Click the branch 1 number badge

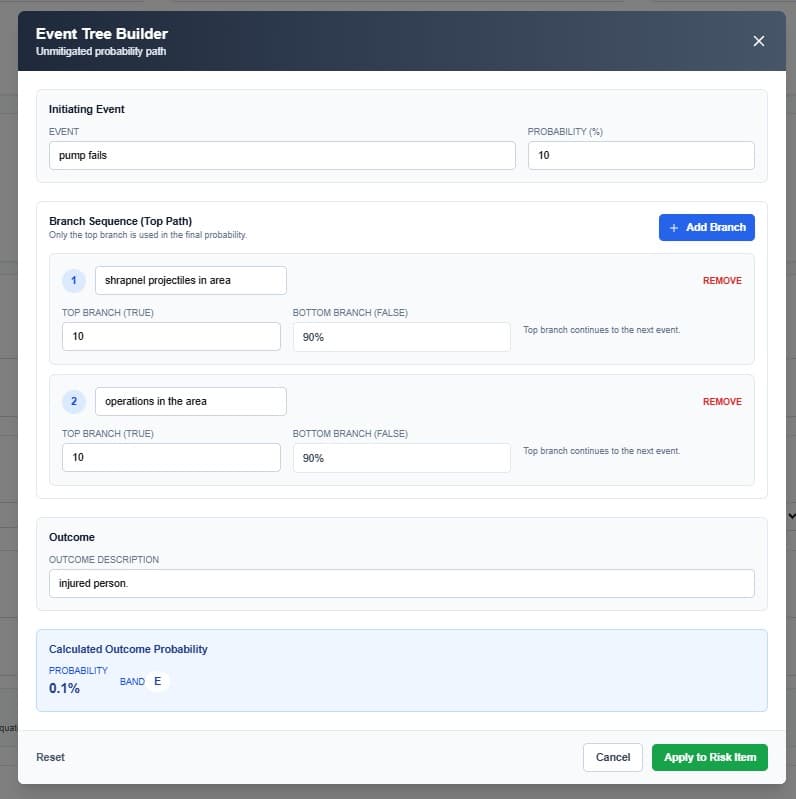coord(74,280)
